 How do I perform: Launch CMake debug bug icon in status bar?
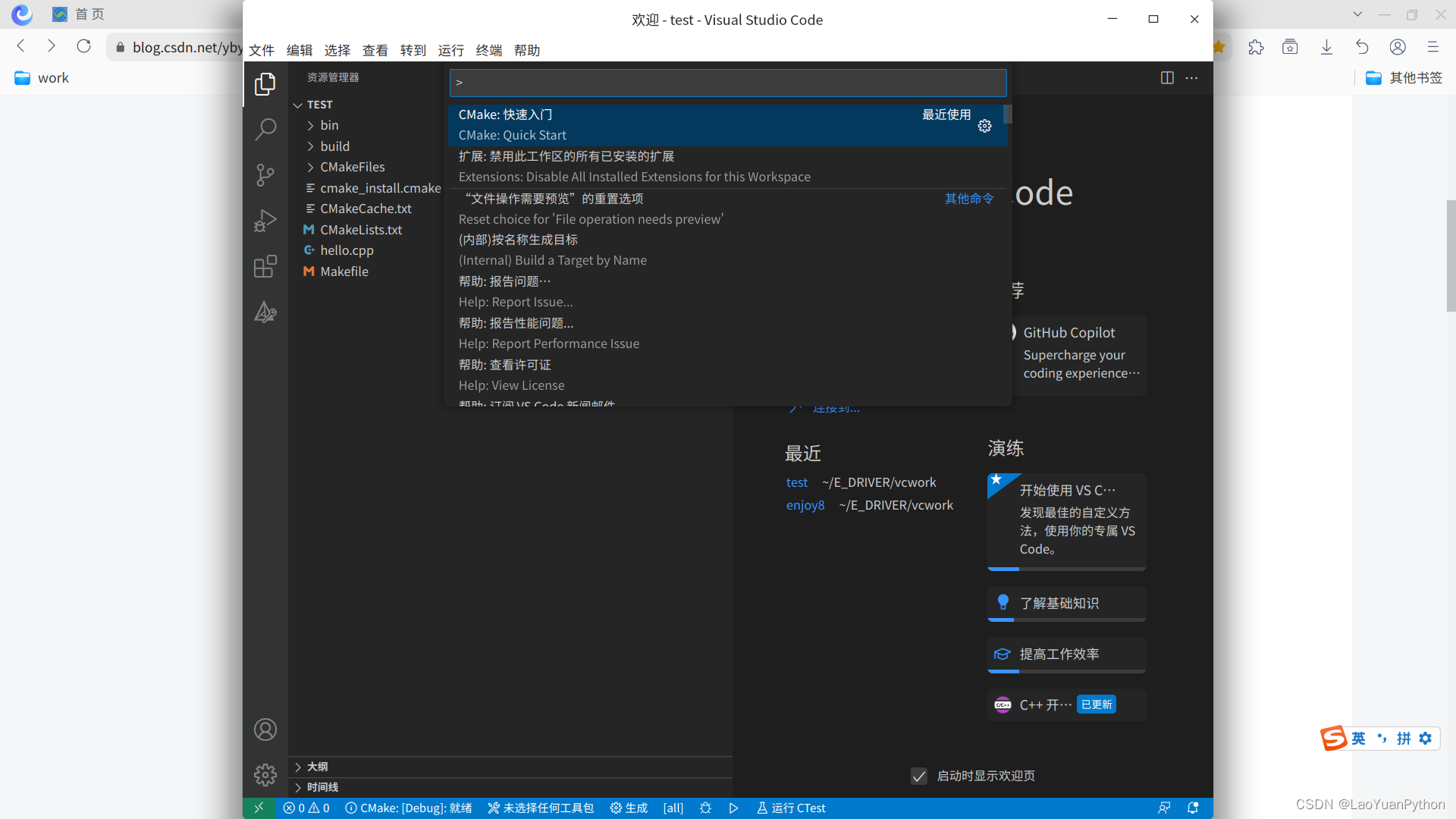[x=705, y=808]
